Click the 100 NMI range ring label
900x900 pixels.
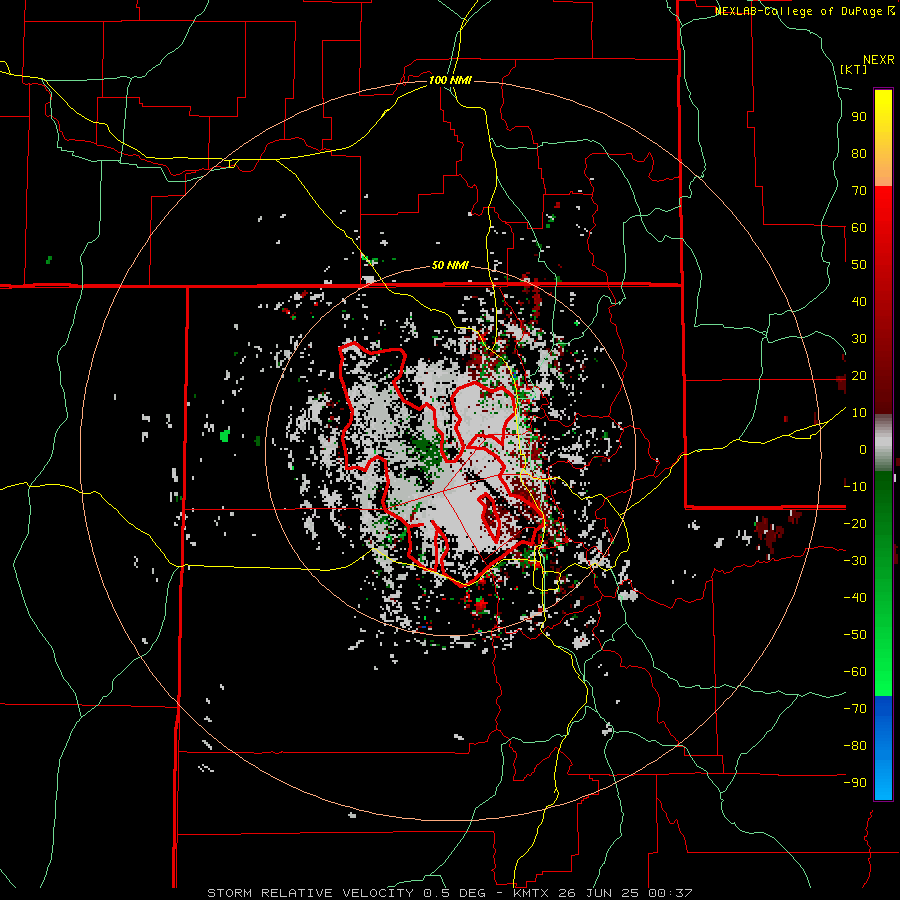click(450, 80)
